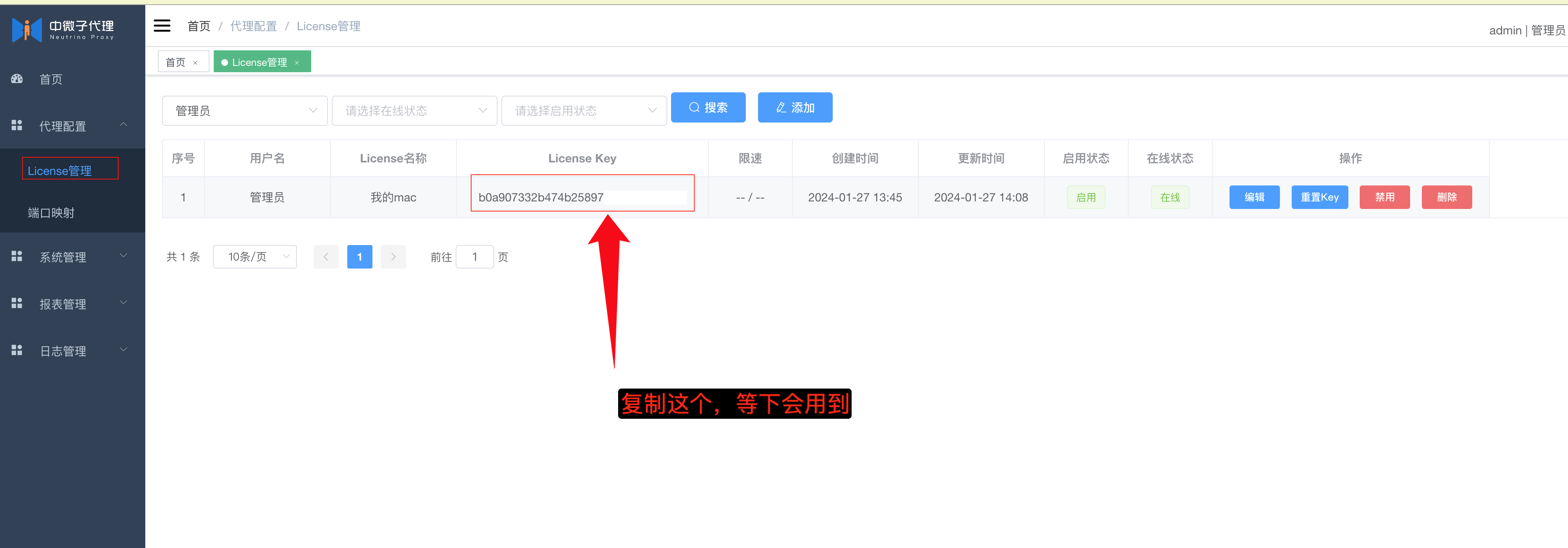Click the 代理配置 breadcrumb
The width and height of the screenshot is (1568, 548).
click(x=253, y=26)
